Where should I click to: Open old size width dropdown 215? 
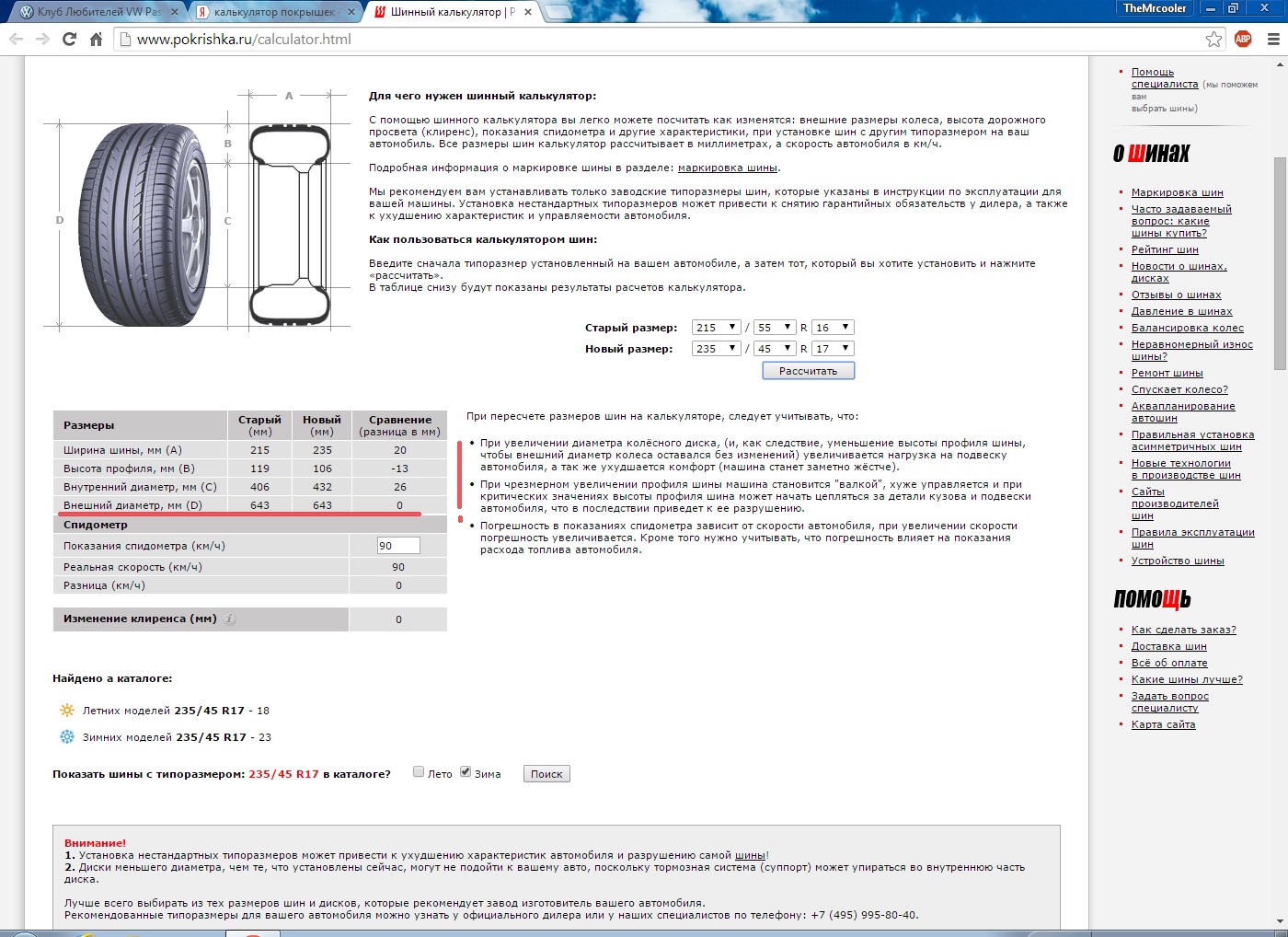[716, 328]
